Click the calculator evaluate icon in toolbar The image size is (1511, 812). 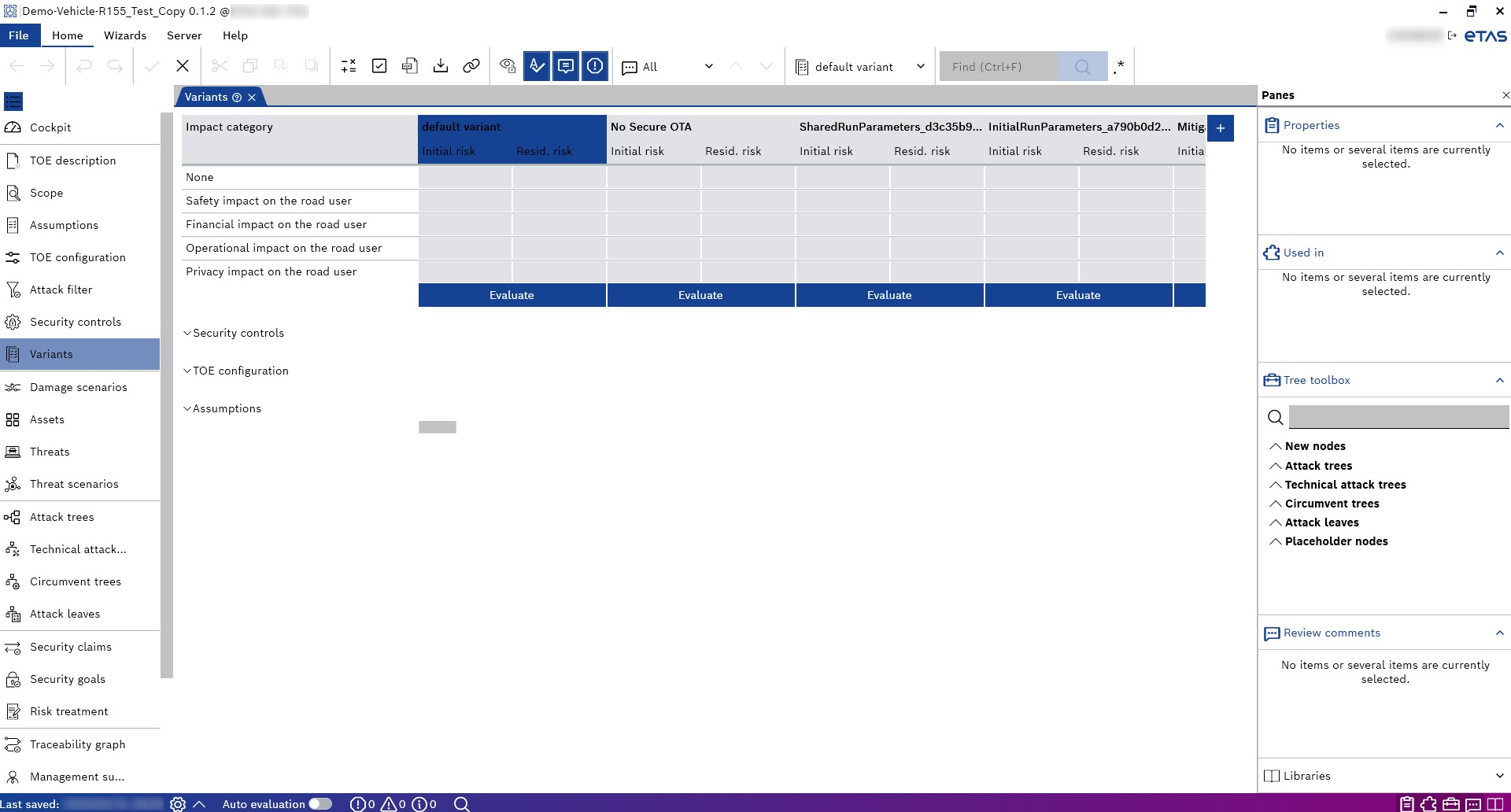click(349, 66)
